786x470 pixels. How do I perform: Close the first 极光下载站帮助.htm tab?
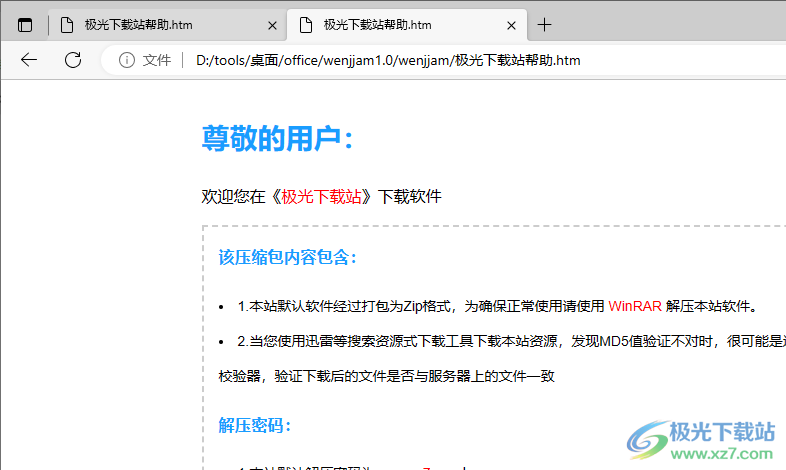(272, 26)
